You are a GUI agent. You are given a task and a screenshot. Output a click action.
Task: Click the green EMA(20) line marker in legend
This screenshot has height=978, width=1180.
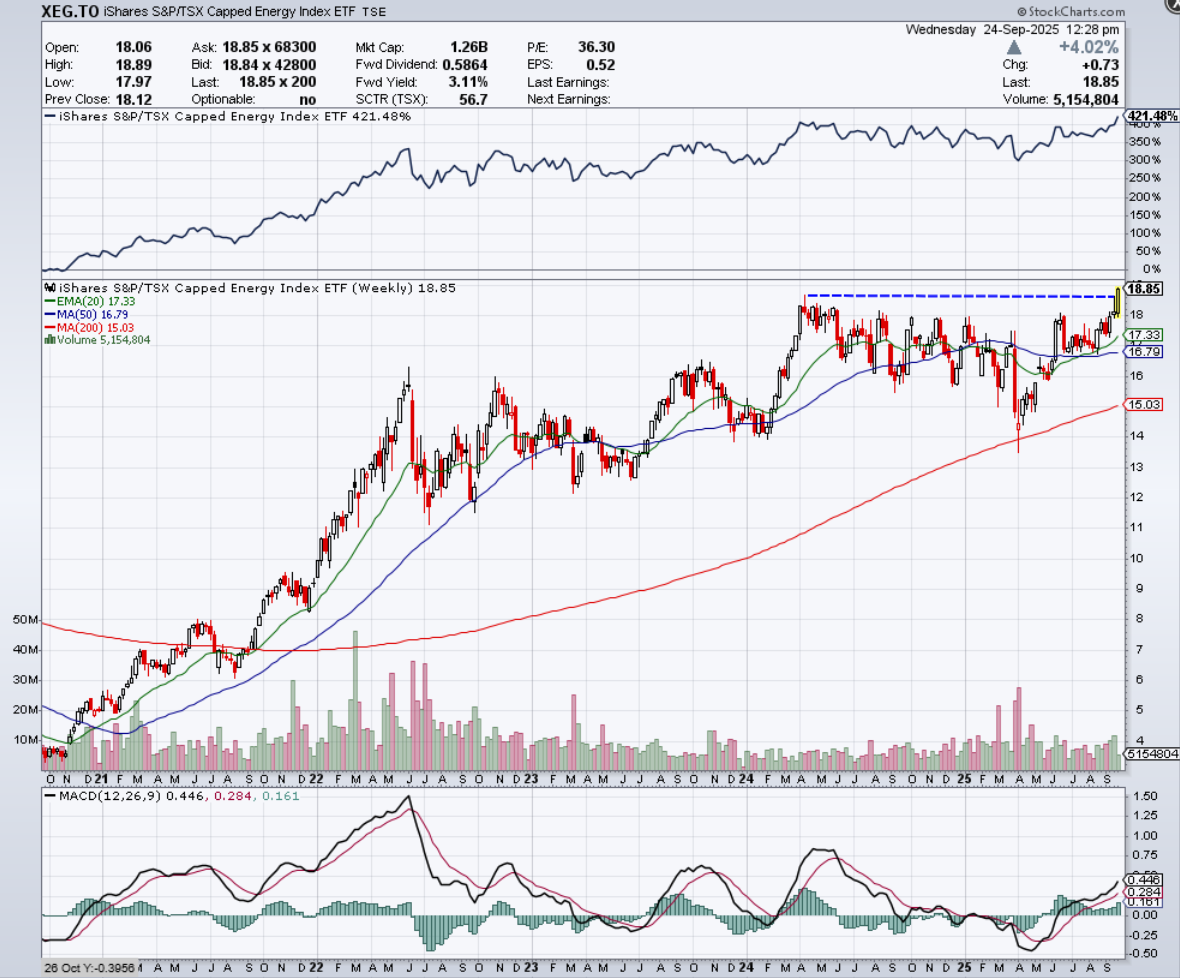click(48, 301)
